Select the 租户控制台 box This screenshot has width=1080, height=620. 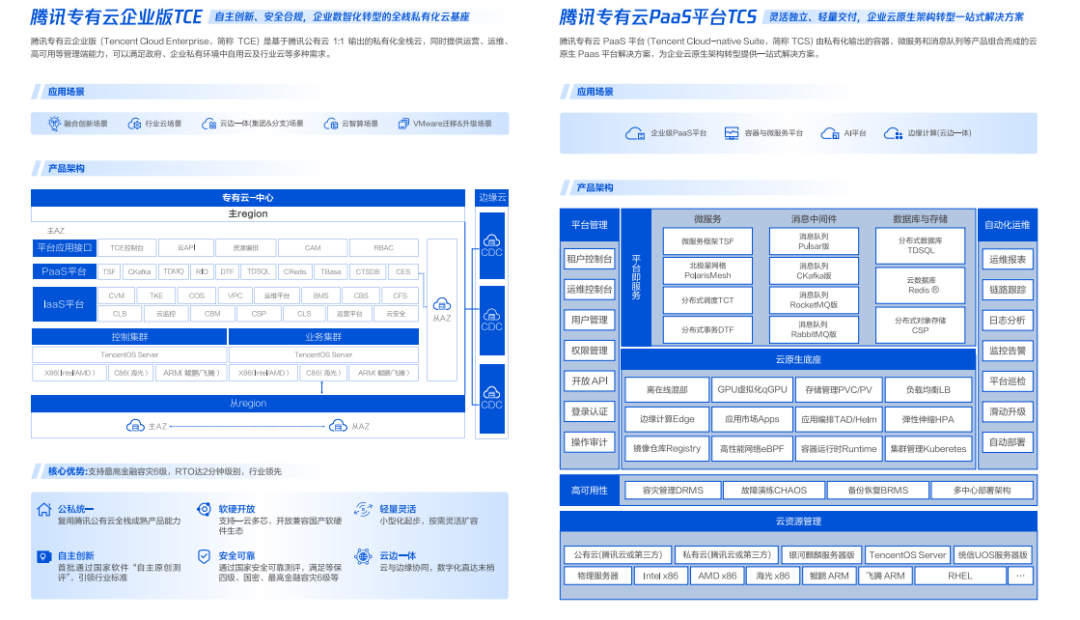tap(590, 259)
